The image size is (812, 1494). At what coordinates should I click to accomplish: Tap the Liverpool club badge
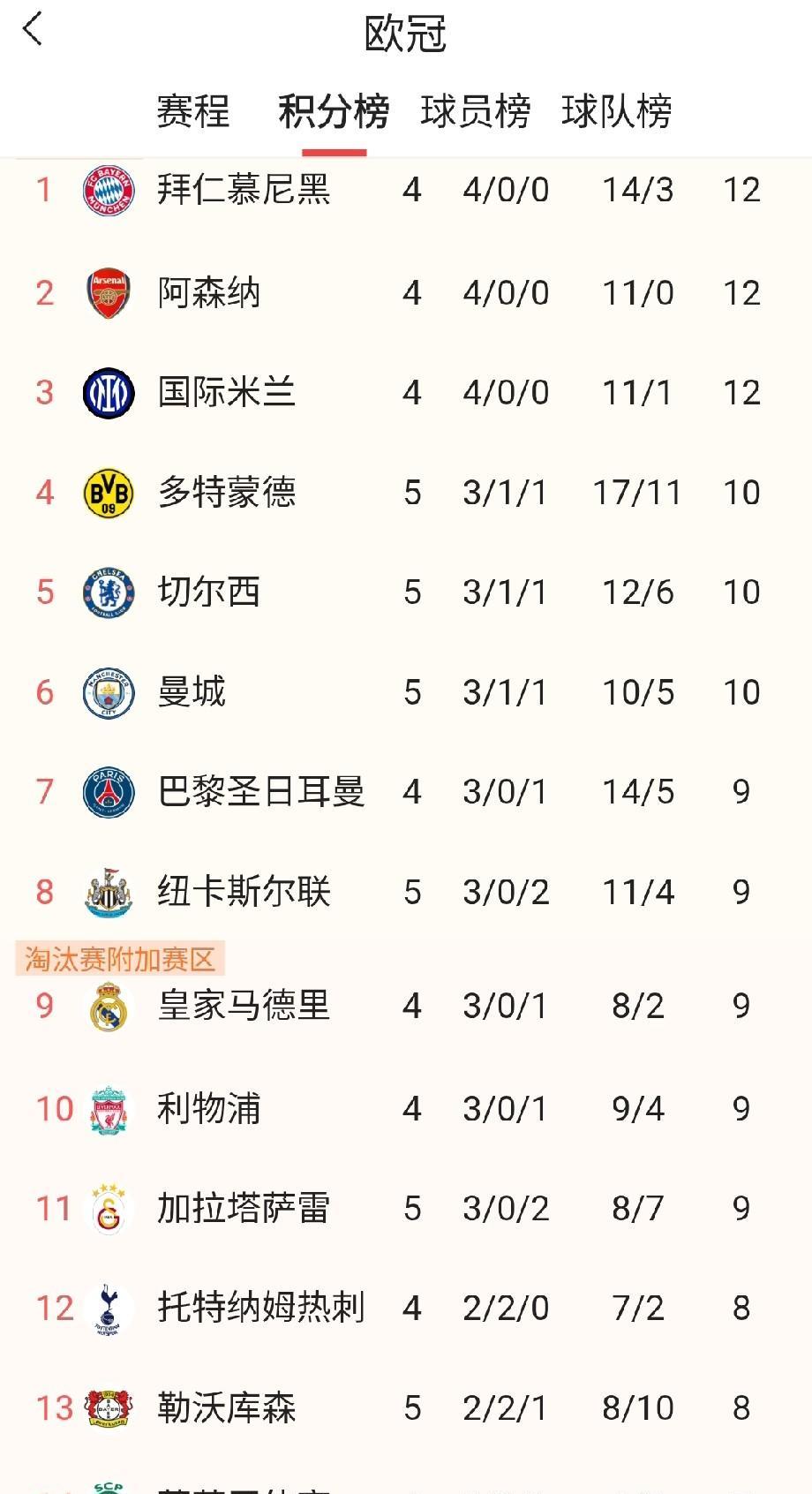pyautogui.click(x=109, y=1109)
